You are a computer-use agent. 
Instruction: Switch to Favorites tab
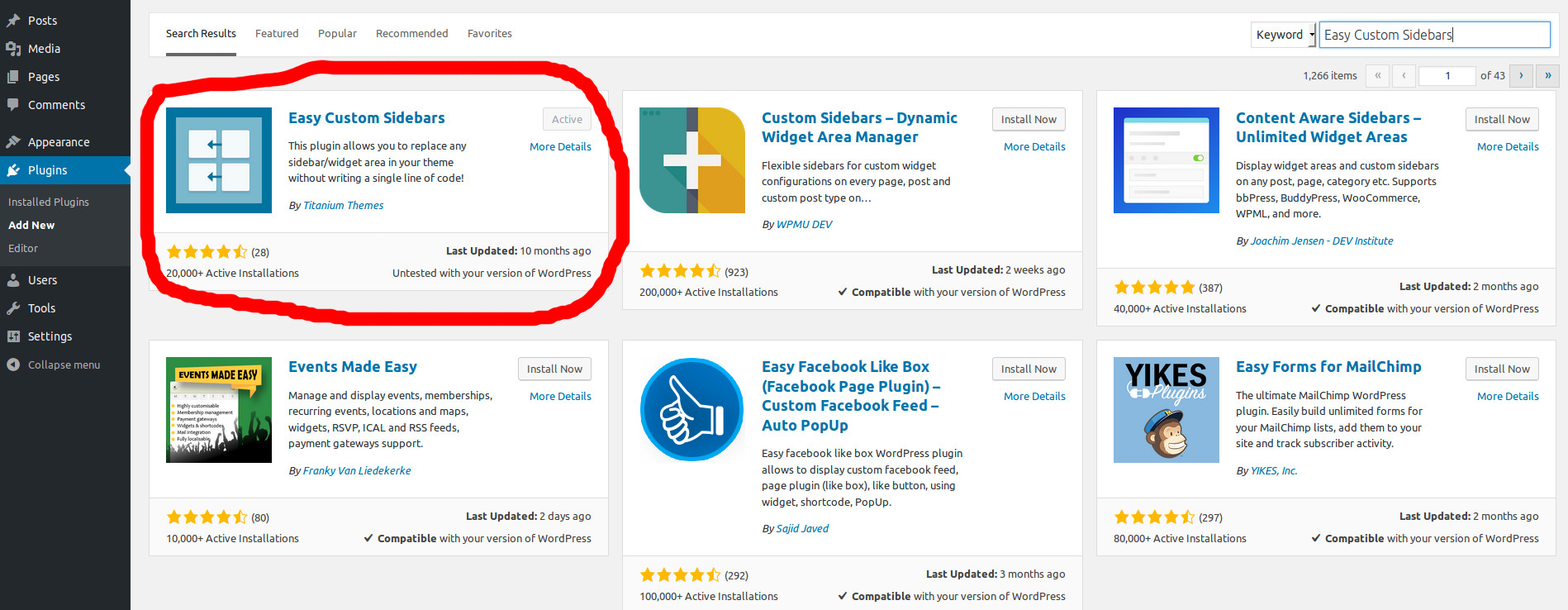pyautogui.click(x=490, y=34)
